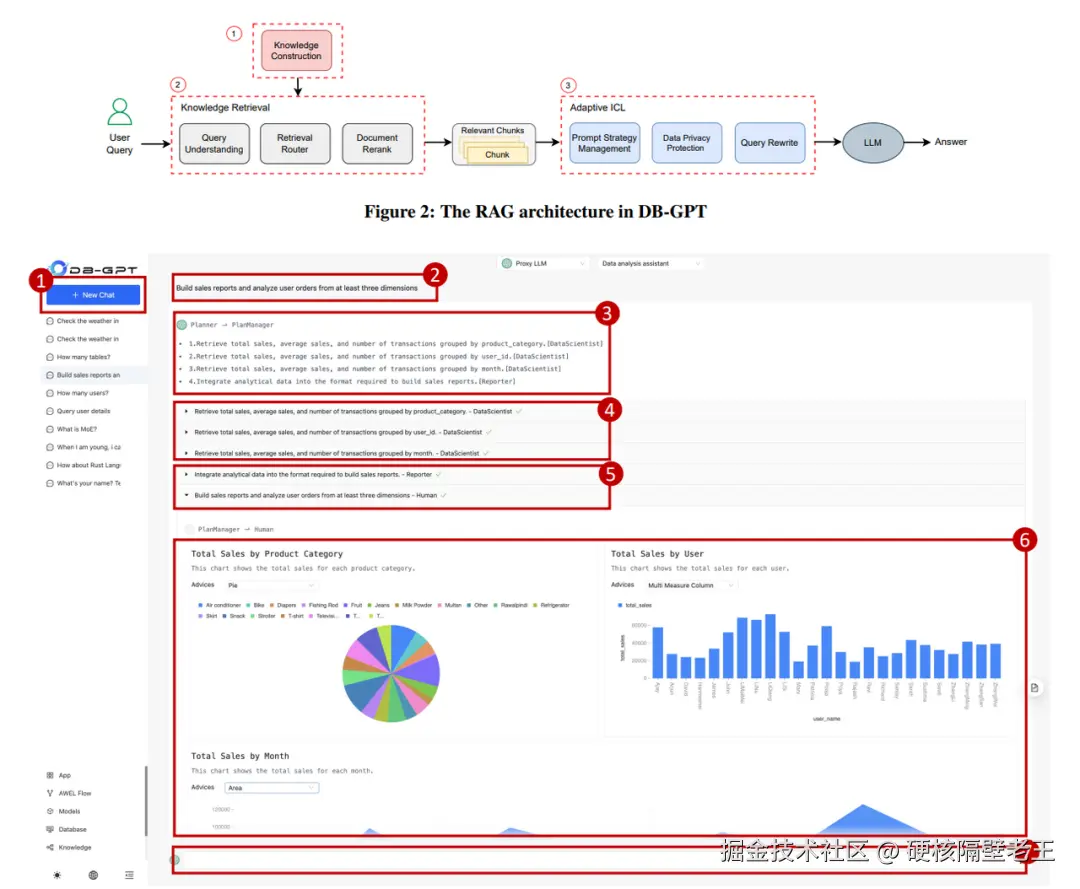Open the Data analysis assistant dropdown
Viewport: 1080px width, 889px height.
coord(650,264)
